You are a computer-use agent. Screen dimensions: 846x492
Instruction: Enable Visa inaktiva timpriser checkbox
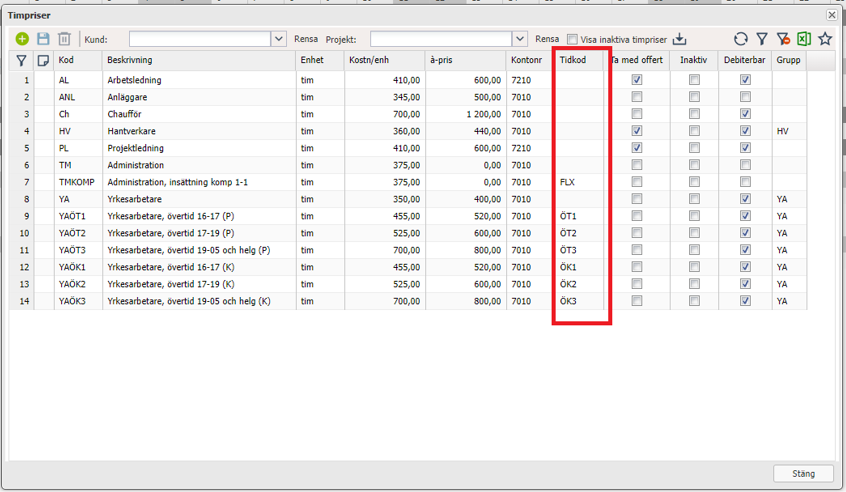[x=572, y=39]
